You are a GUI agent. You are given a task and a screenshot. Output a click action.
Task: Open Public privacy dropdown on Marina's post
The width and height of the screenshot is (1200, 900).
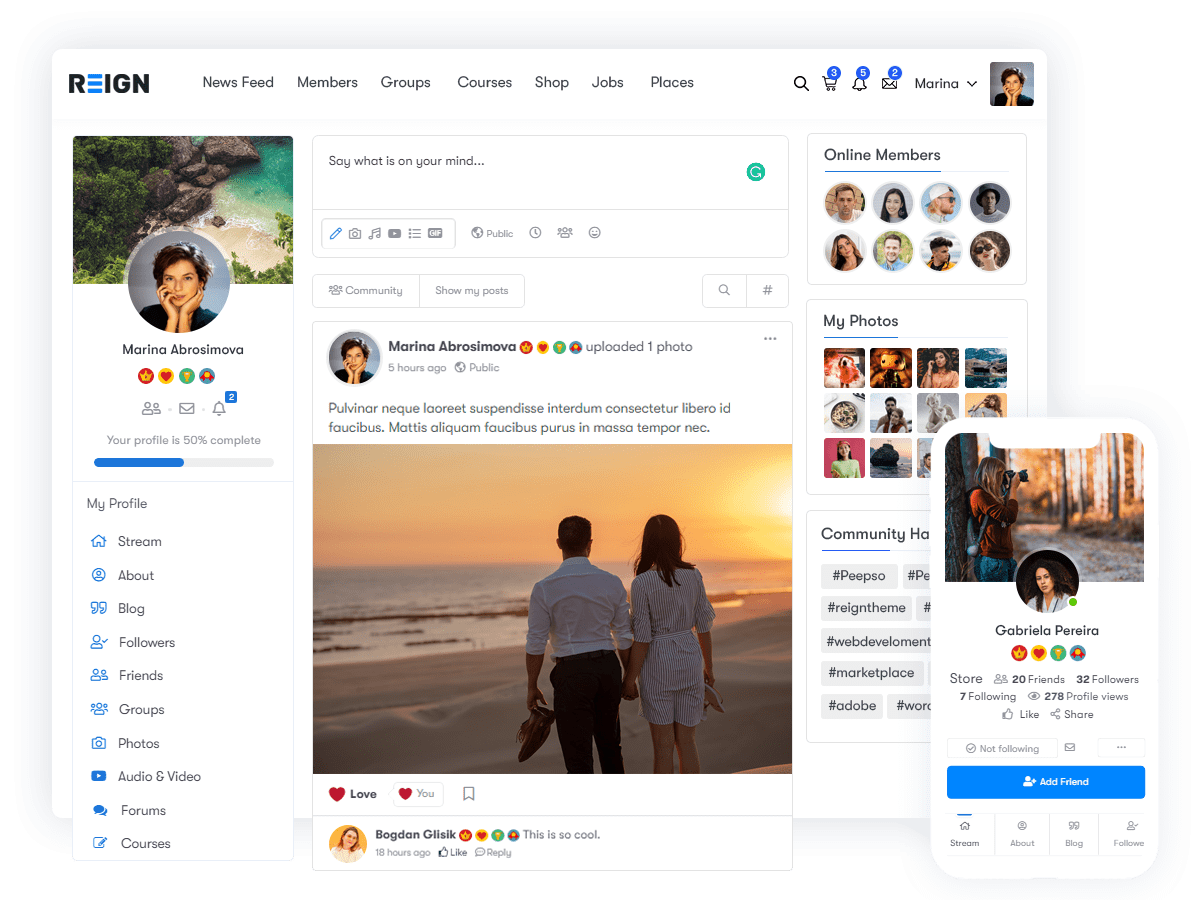(477, 368)
